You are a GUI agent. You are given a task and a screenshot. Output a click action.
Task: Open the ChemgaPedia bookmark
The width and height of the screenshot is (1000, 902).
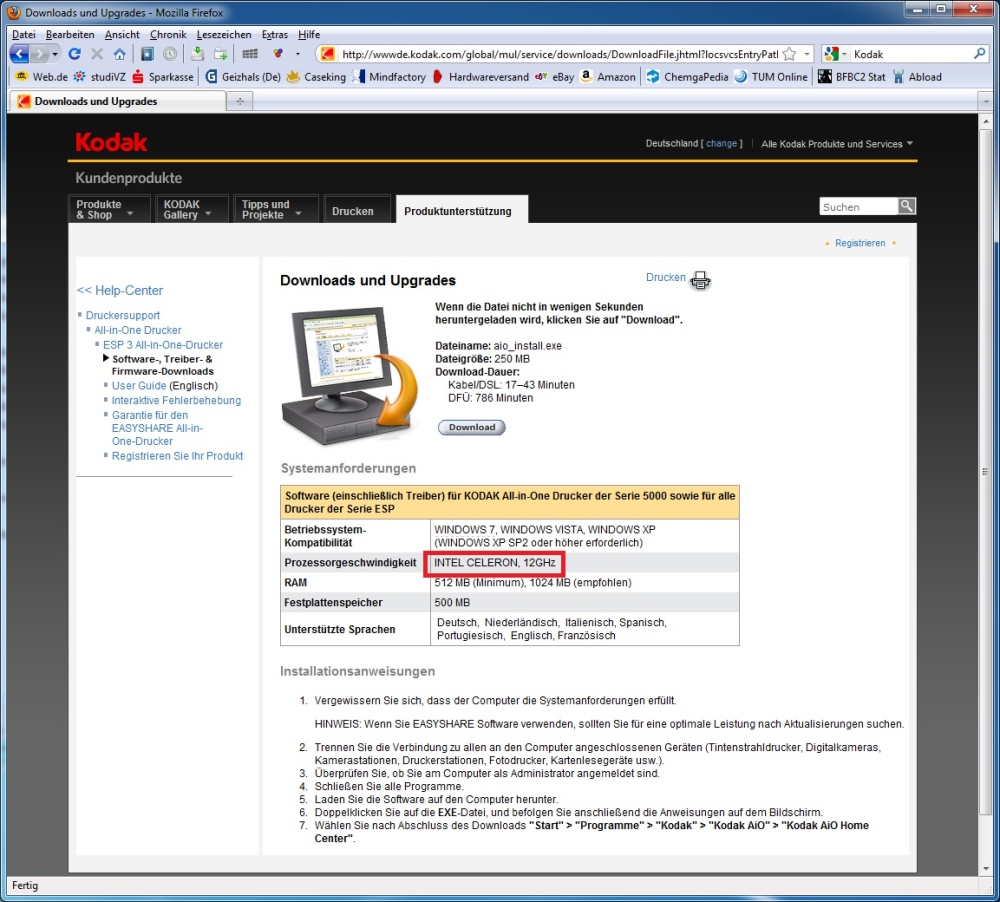pyautogui.click(x=687, y=77)
